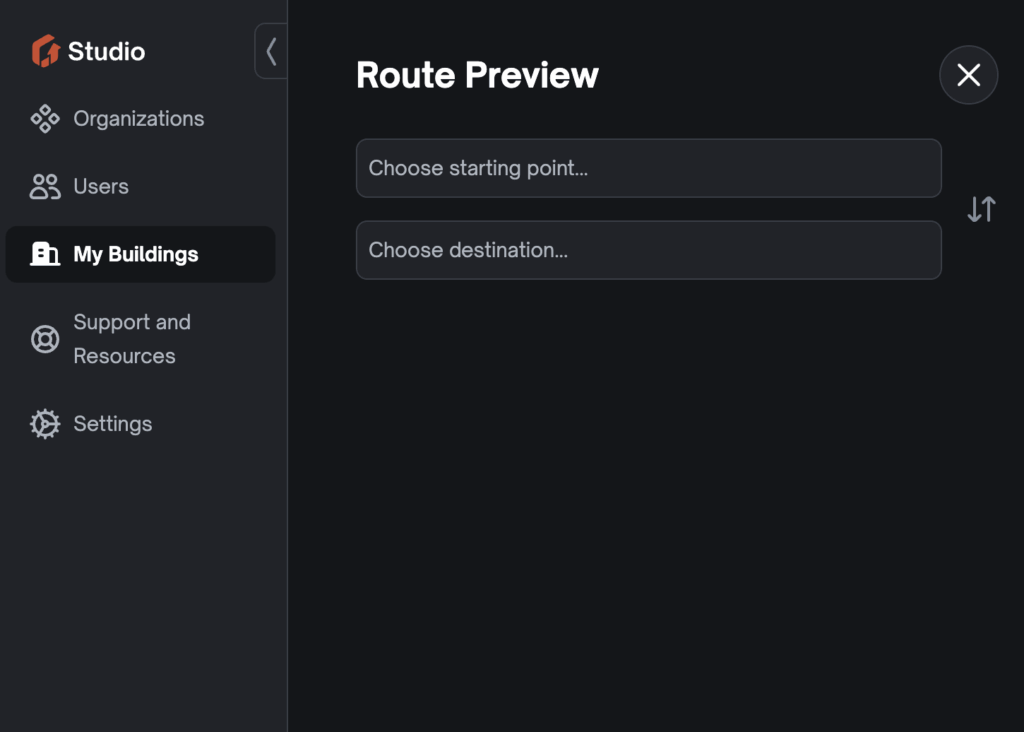Click the Route Preview heading

click(477, 74)
